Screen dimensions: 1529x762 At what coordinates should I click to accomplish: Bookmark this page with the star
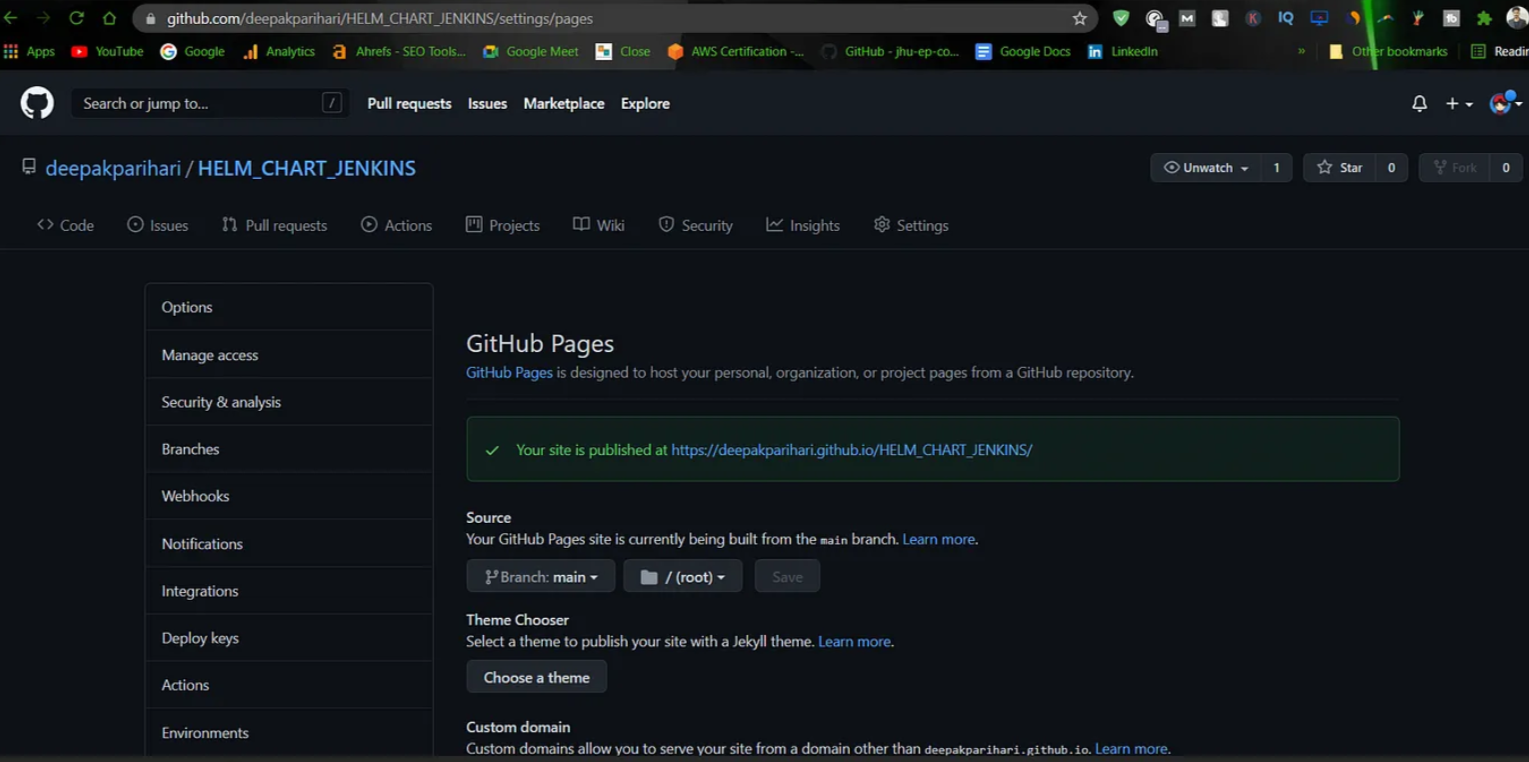click(x=1079, y=18)
